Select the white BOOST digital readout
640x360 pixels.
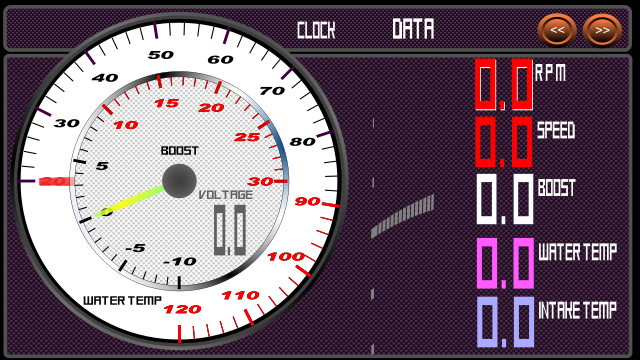[x=504, y=199]
